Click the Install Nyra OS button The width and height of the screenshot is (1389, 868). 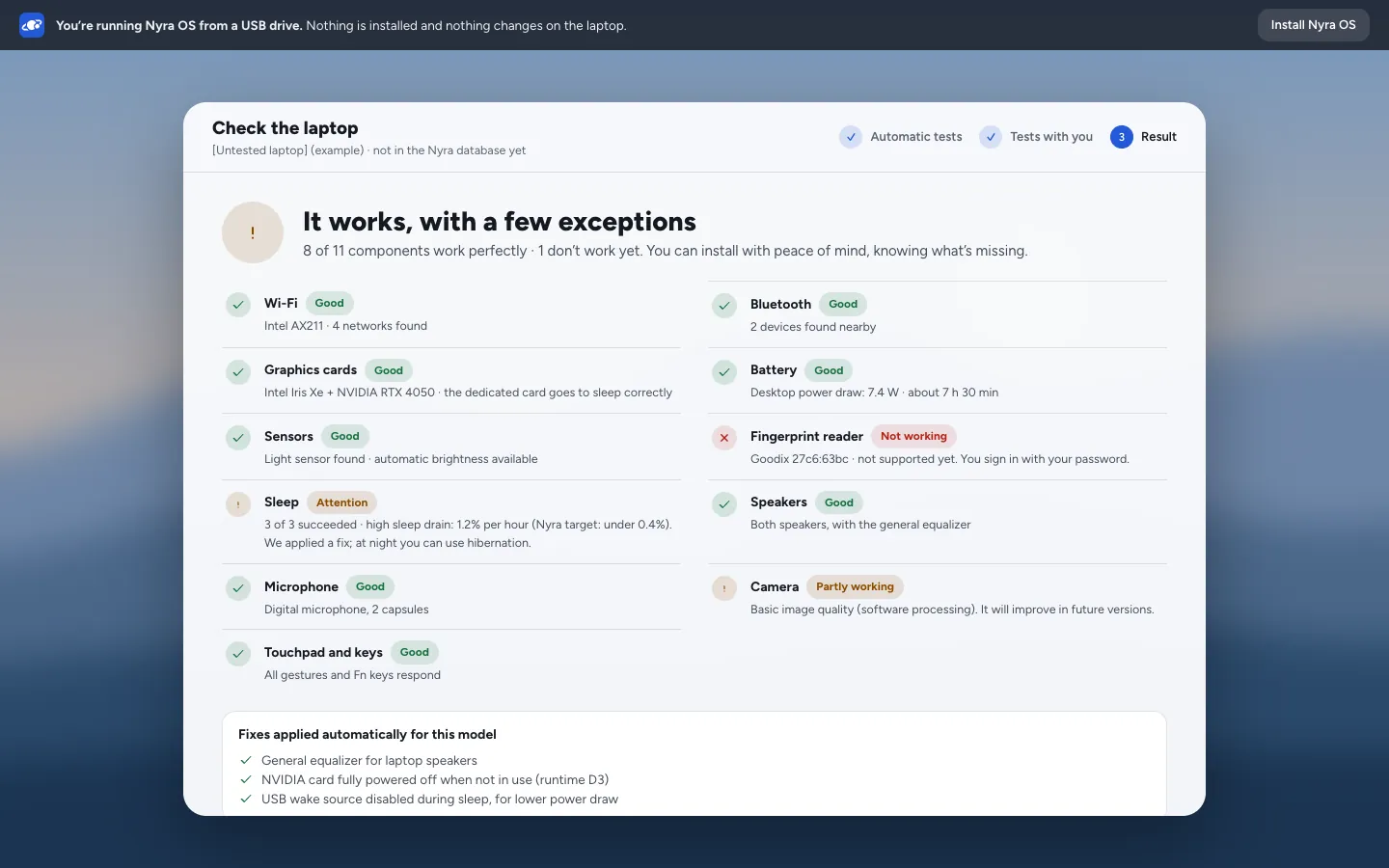tap(1313, 25)
